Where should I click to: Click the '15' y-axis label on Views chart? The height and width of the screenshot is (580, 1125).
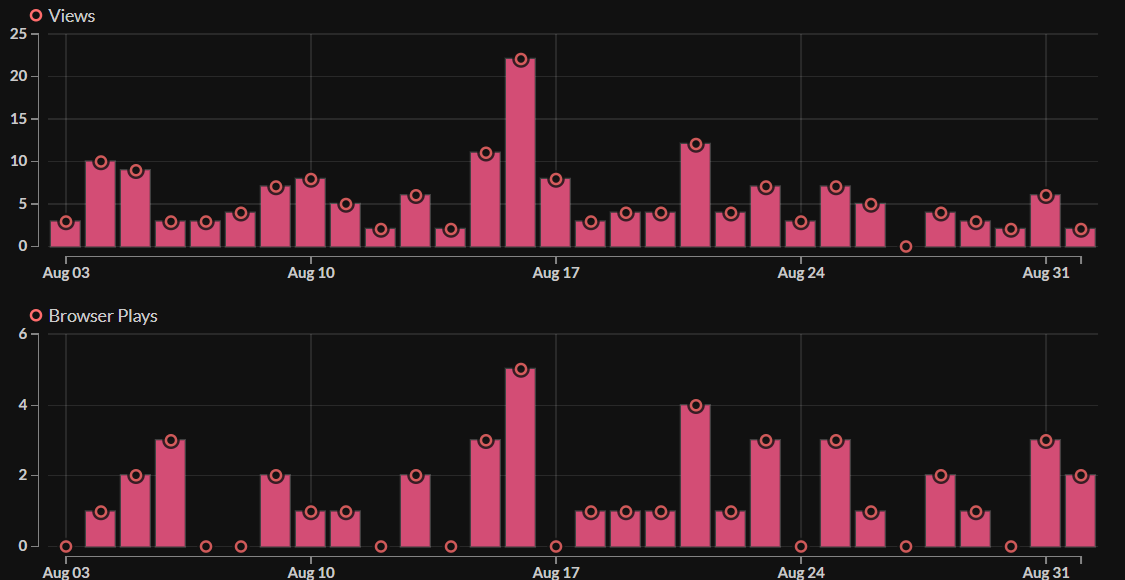pos(19,118)
